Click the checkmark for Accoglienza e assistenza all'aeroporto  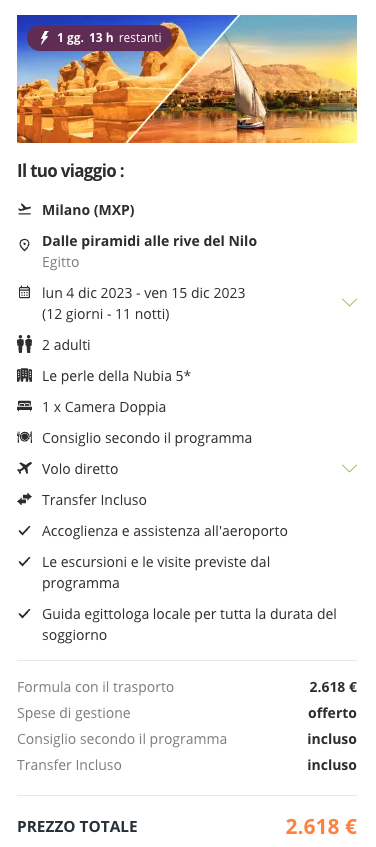click(24, 531)
